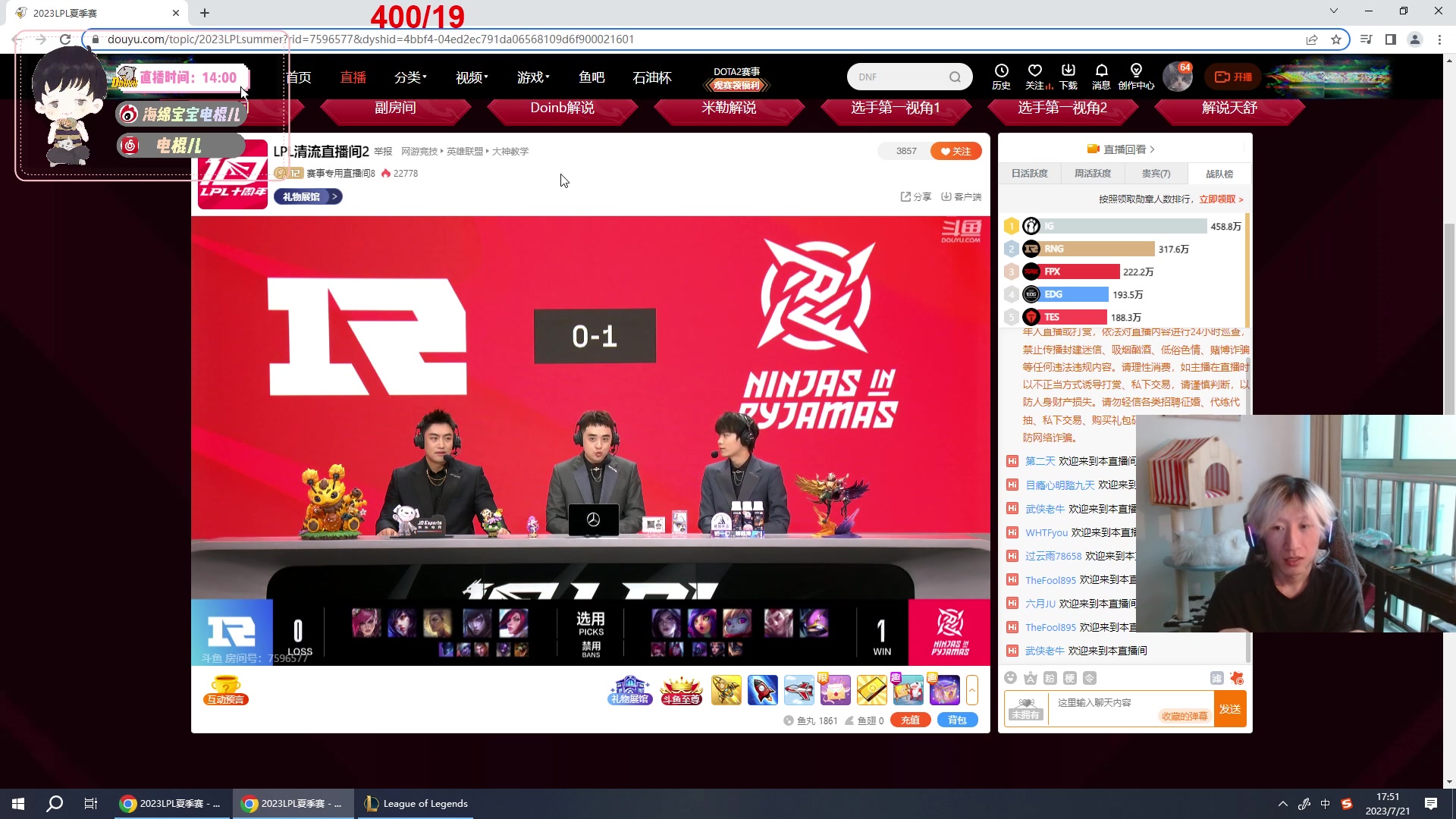Screen dimensions: 1456x819
Task: Send the pink envelope gift
Action: [835, 690]
